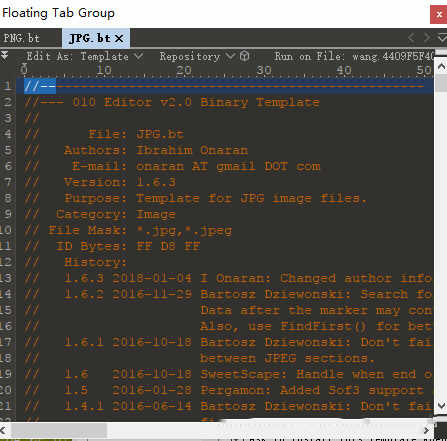Viewport: 447px width, 441px height.
Task: Close the JPG.bt tab with its X
Action: pyautogui.click(x=119, y=39)
